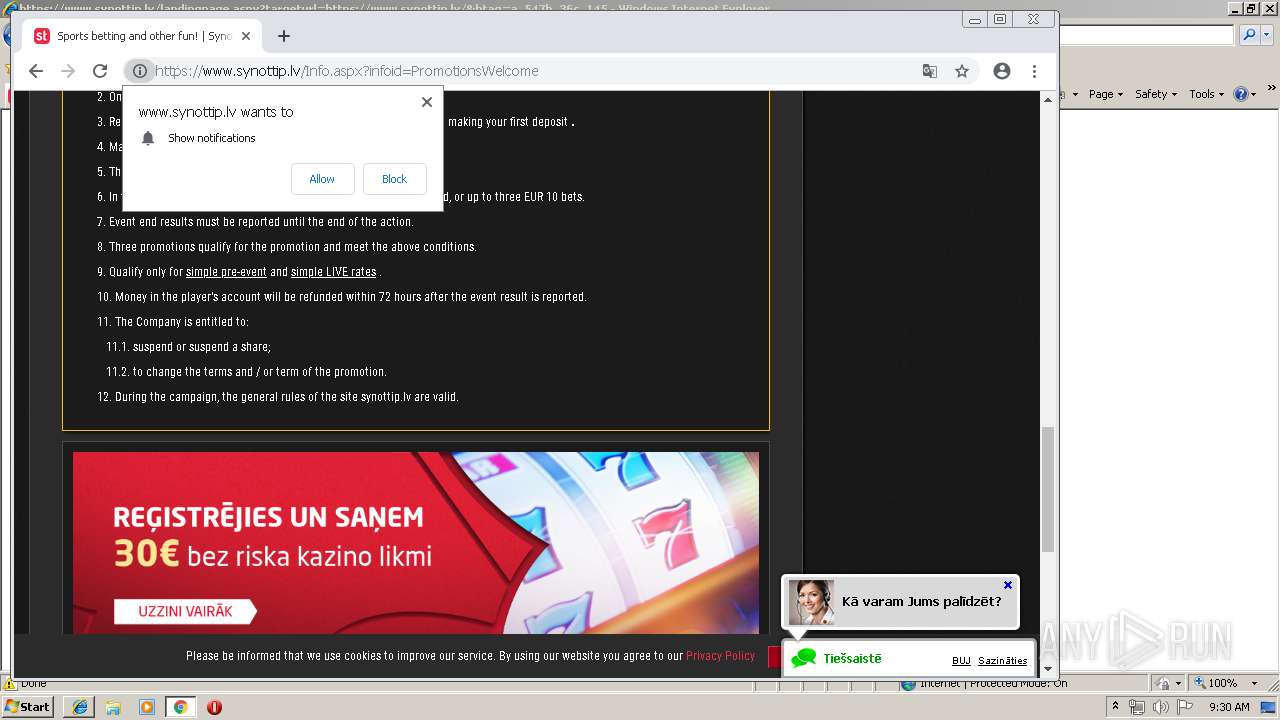1280x720 pixels.
Task: Close the Sports betting tab
Action: [246, 36]
